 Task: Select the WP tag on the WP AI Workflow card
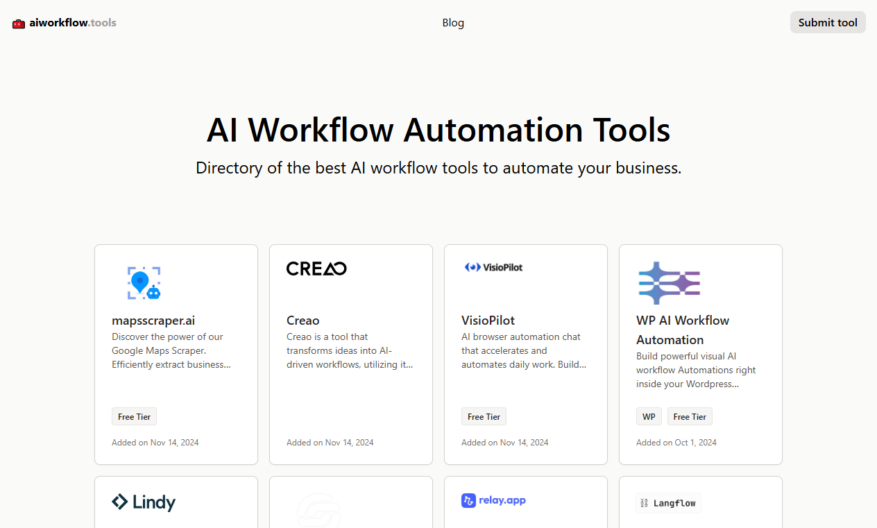coord(649,417)
